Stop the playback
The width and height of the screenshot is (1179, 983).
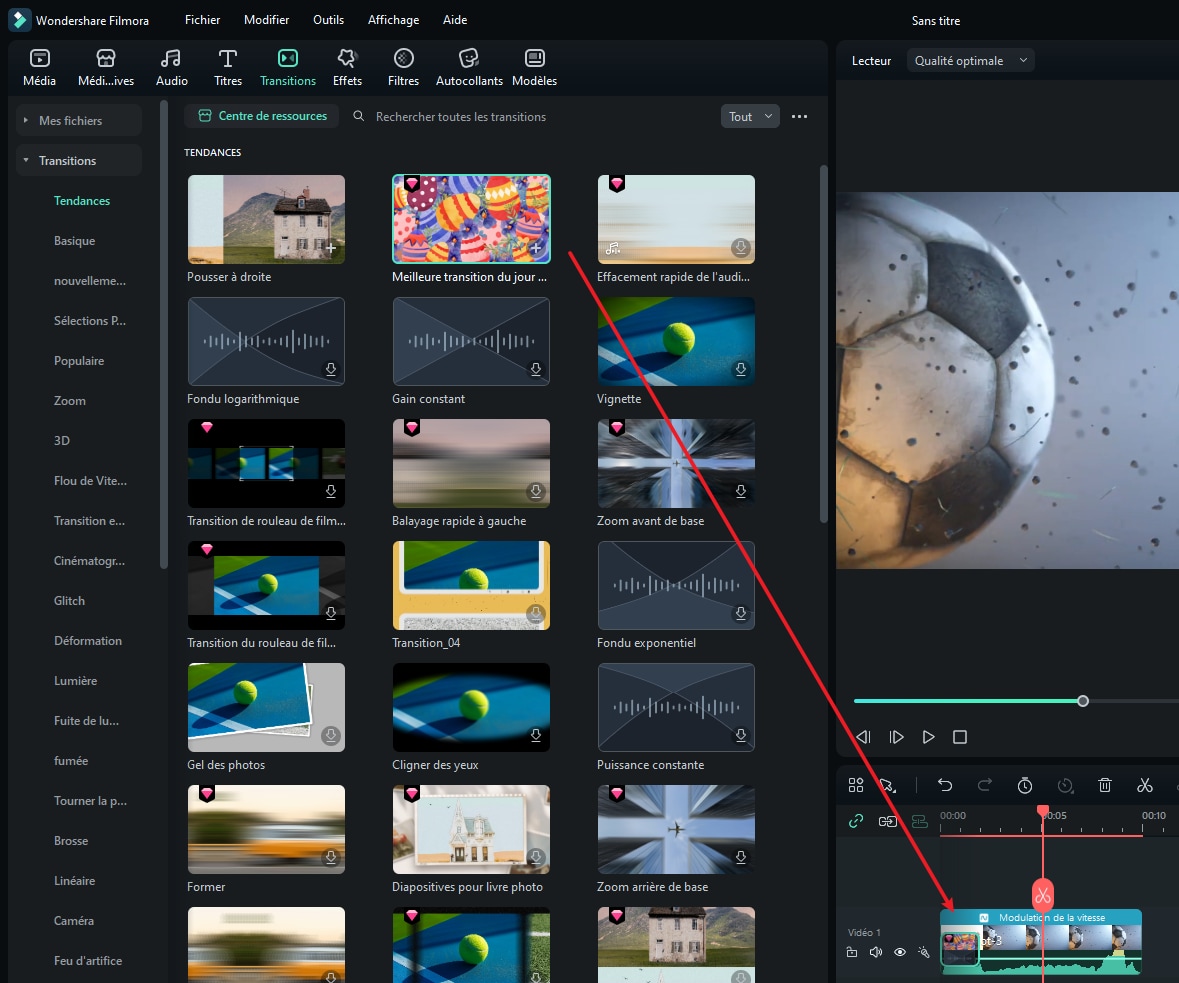click(x=960, y=737)
